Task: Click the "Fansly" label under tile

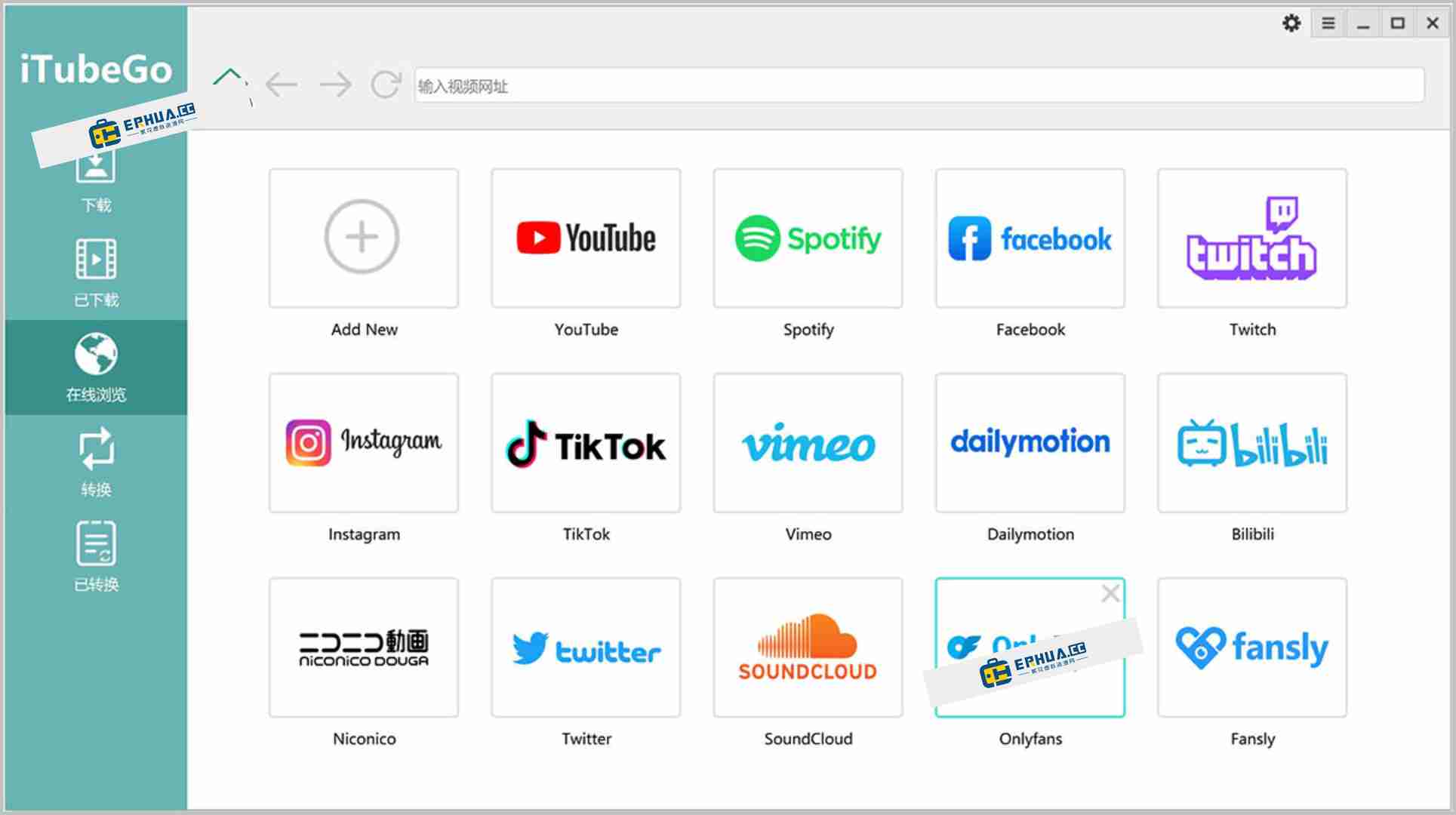Action: click(1252, 740)
